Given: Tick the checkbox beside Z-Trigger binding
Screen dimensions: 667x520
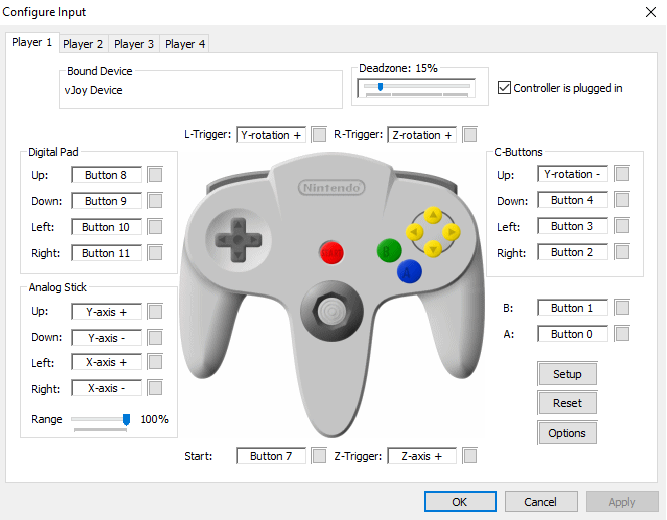Looking at the screenshot, I should 470,456.
